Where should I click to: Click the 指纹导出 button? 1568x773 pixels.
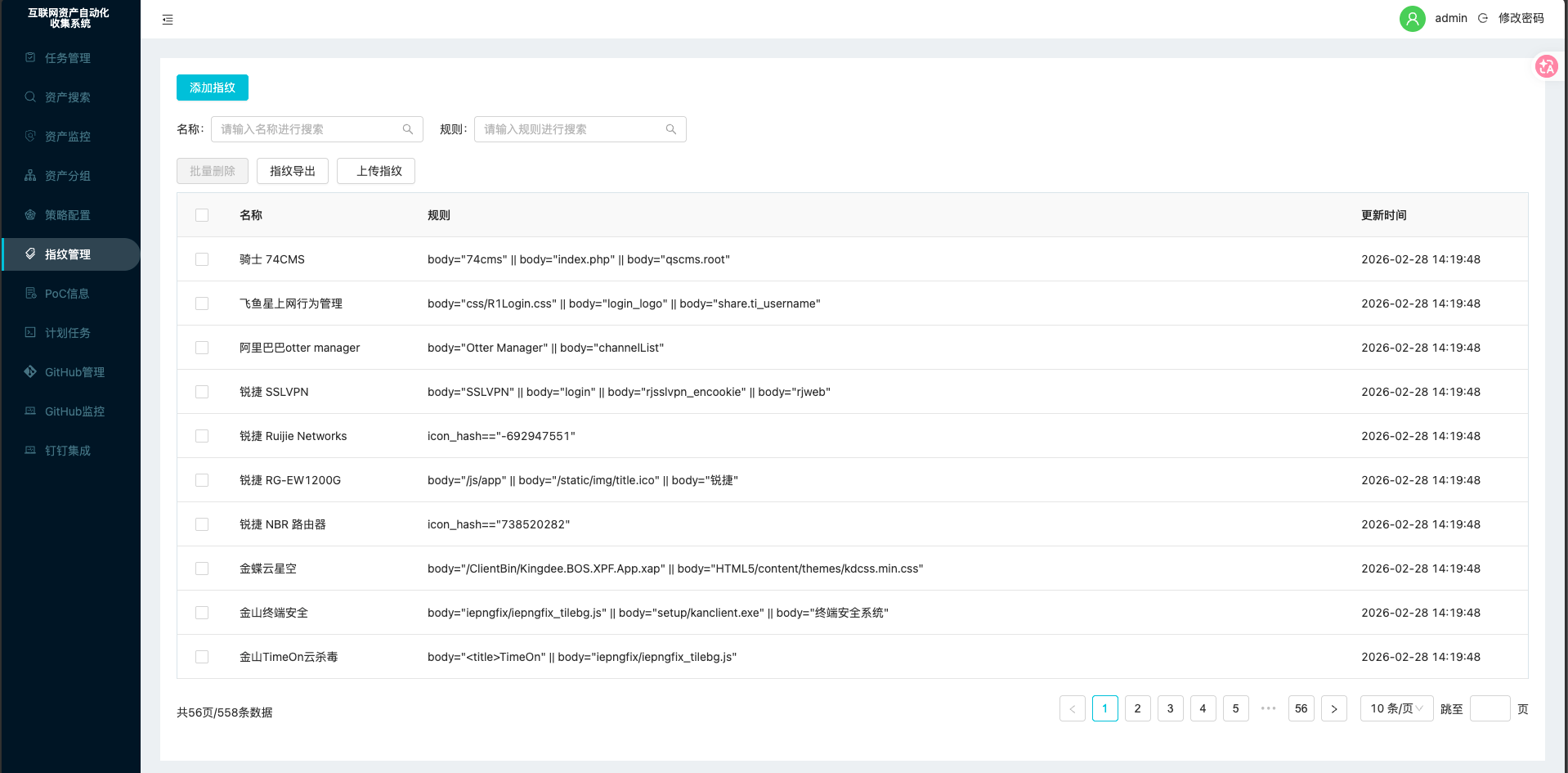[293, 171]
